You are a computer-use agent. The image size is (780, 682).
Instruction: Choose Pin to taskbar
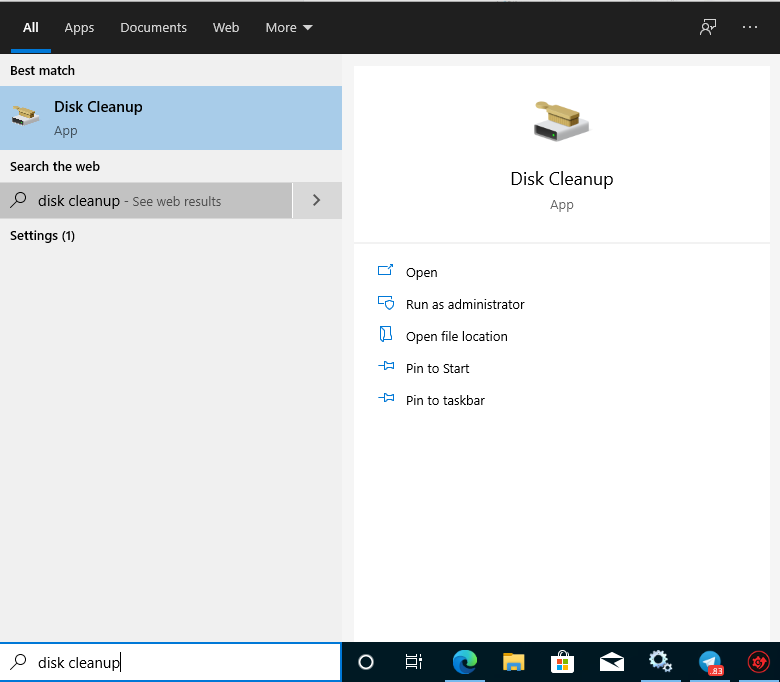(x=445, y=400)
